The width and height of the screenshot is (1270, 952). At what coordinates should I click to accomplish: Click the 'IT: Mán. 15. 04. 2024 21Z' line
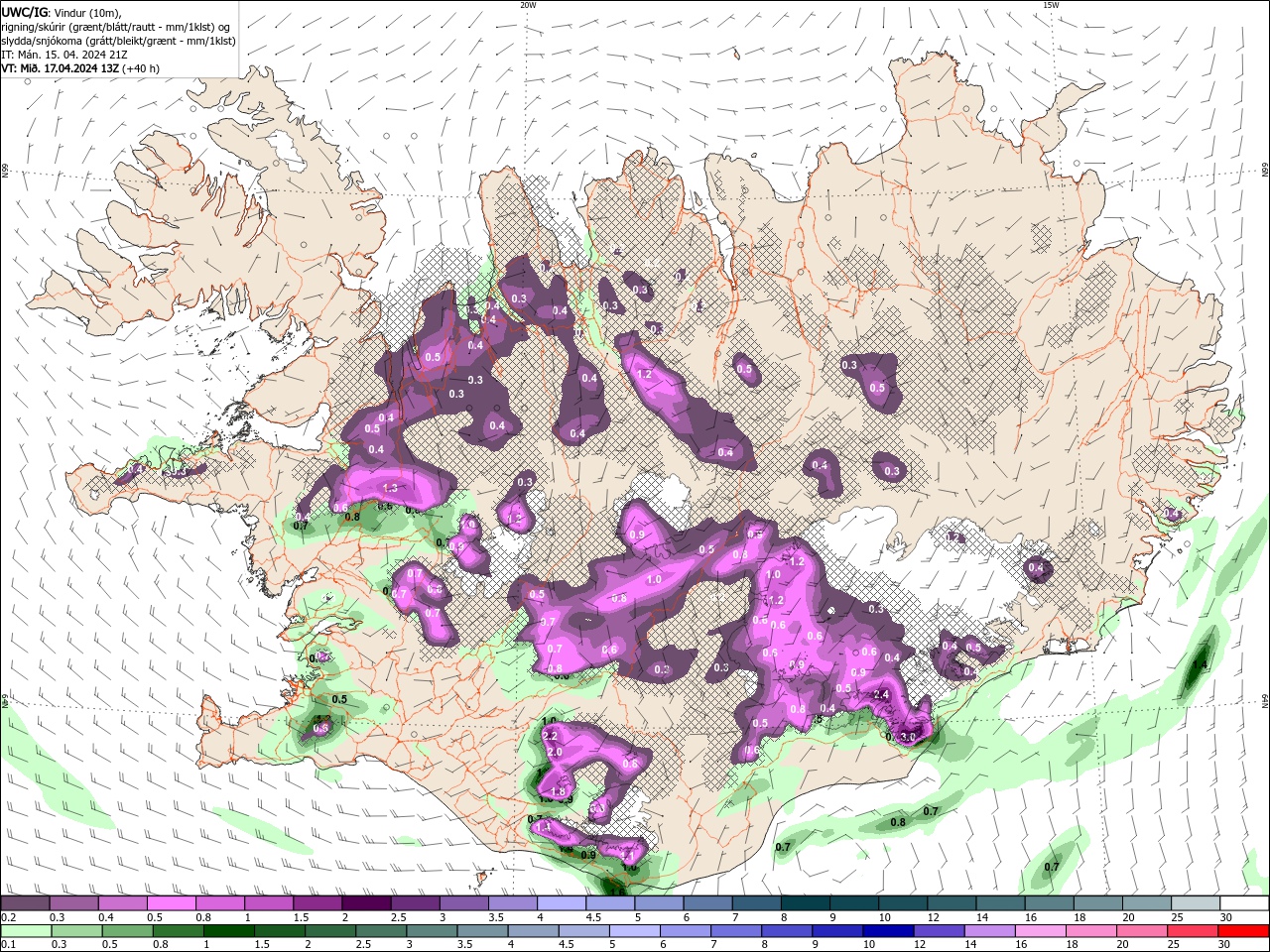(x=63, y=55)
